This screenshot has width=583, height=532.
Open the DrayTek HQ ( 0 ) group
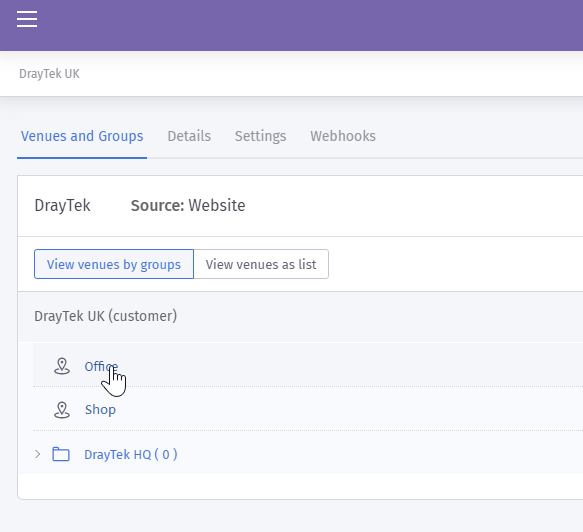click(131, 454)
